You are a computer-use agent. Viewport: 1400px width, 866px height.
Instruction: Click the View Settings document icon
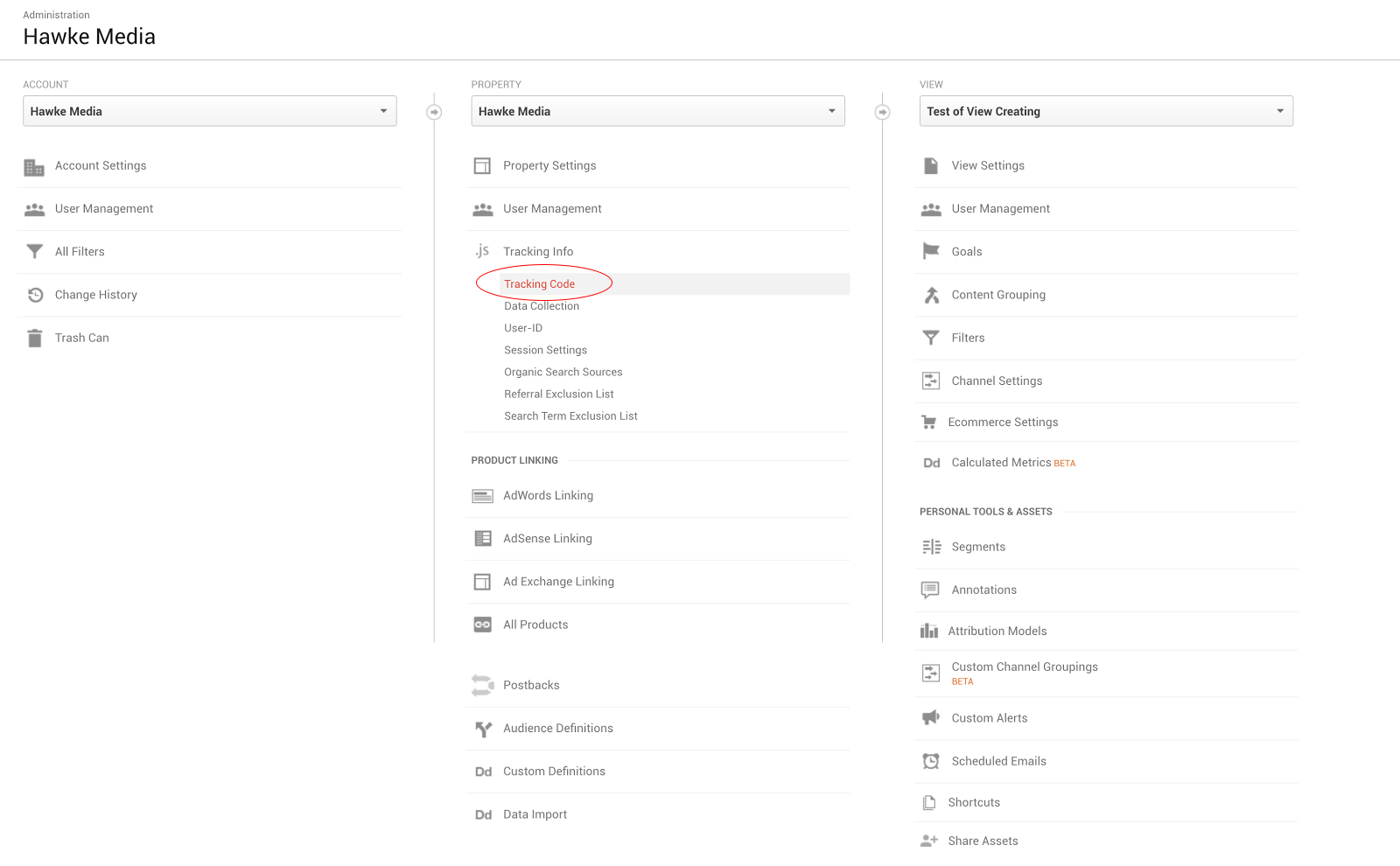pyautogui.click(x=931, y=166)
